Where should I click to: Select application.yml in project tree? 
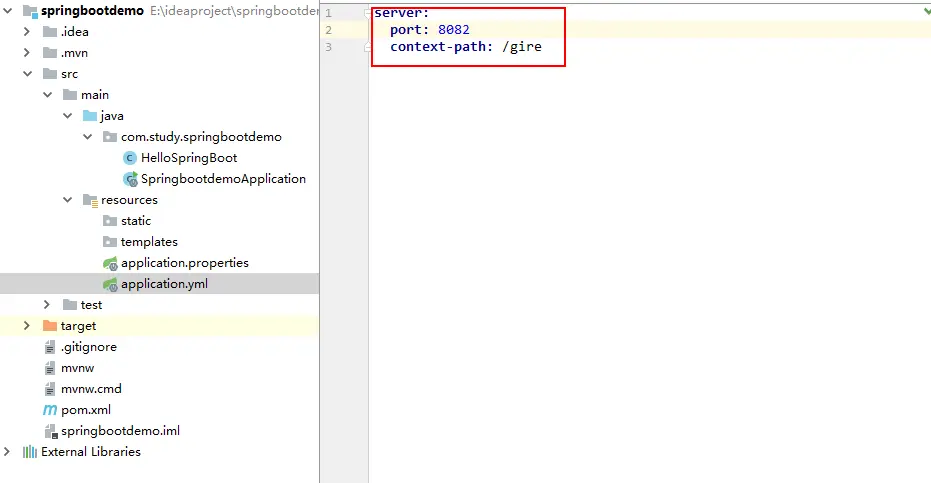(164, 284)
